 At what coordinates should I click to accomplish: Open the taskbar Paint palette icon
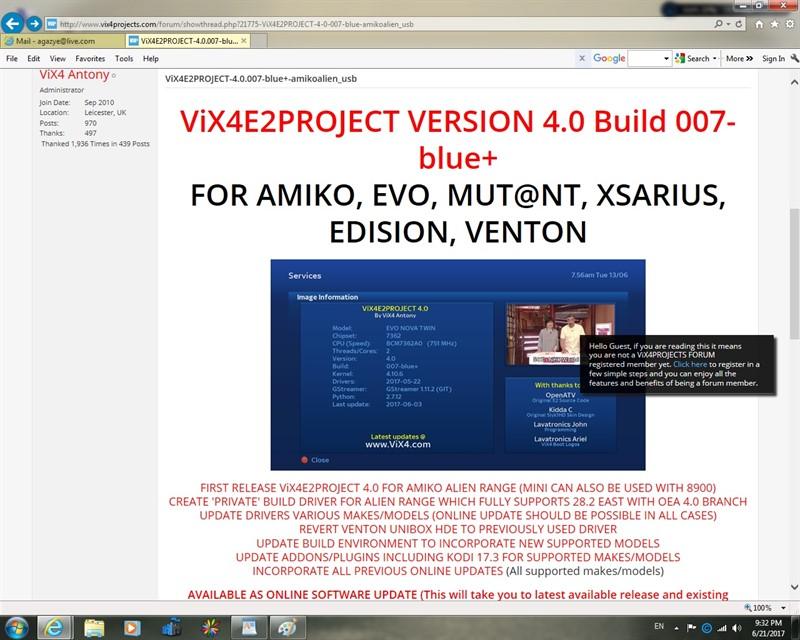click(x=287, y=627)
